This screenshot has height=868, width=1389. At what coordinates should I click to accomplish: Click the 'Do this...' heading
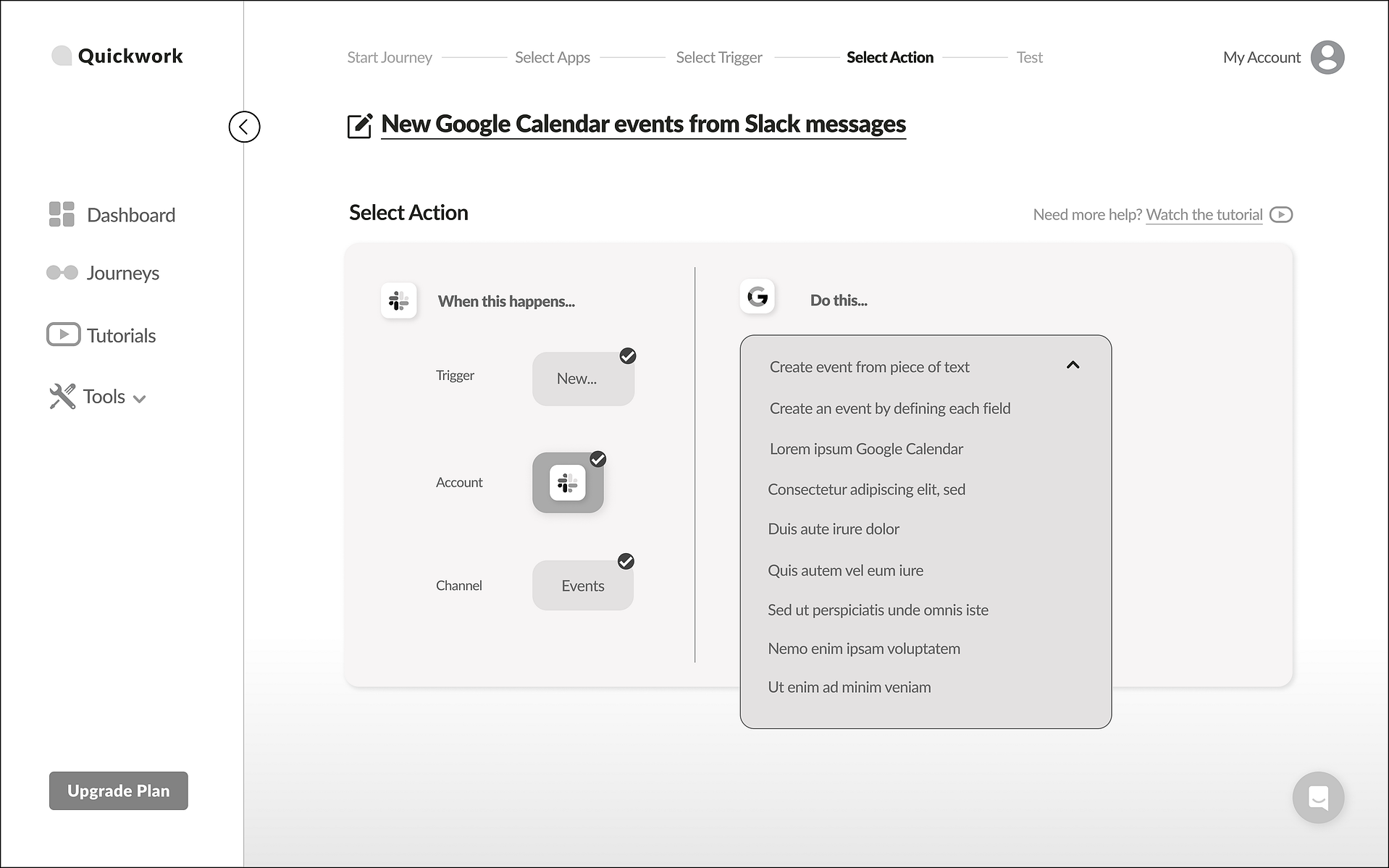pyautogui.click(x=839, y=300)
